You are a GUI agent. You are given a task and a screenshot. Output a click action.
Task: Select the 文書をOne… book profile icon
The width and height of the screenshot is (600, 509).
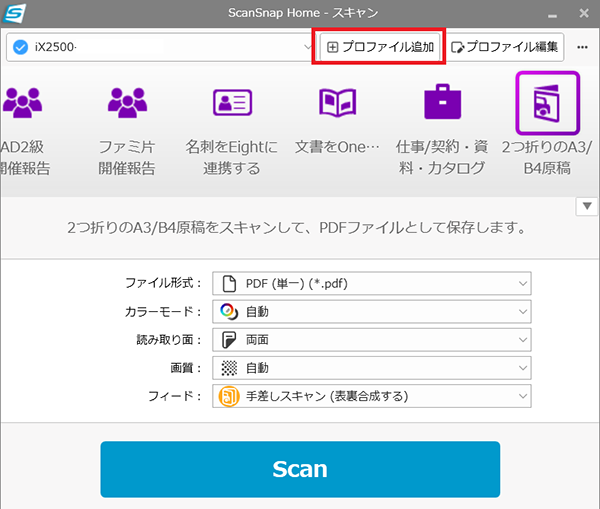pyautogui.click(x=338, y=103)
